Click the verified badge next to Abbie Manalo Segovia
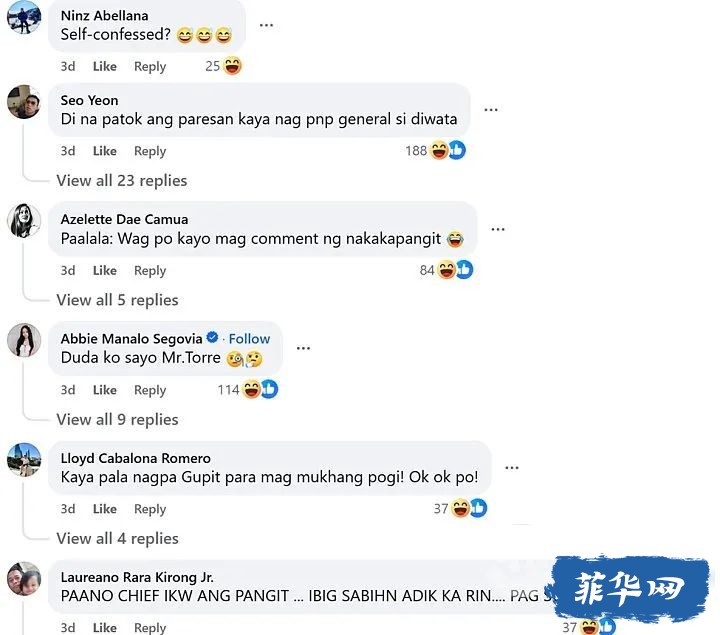This screenshot has width=720, height=635. tap(212, 337)
